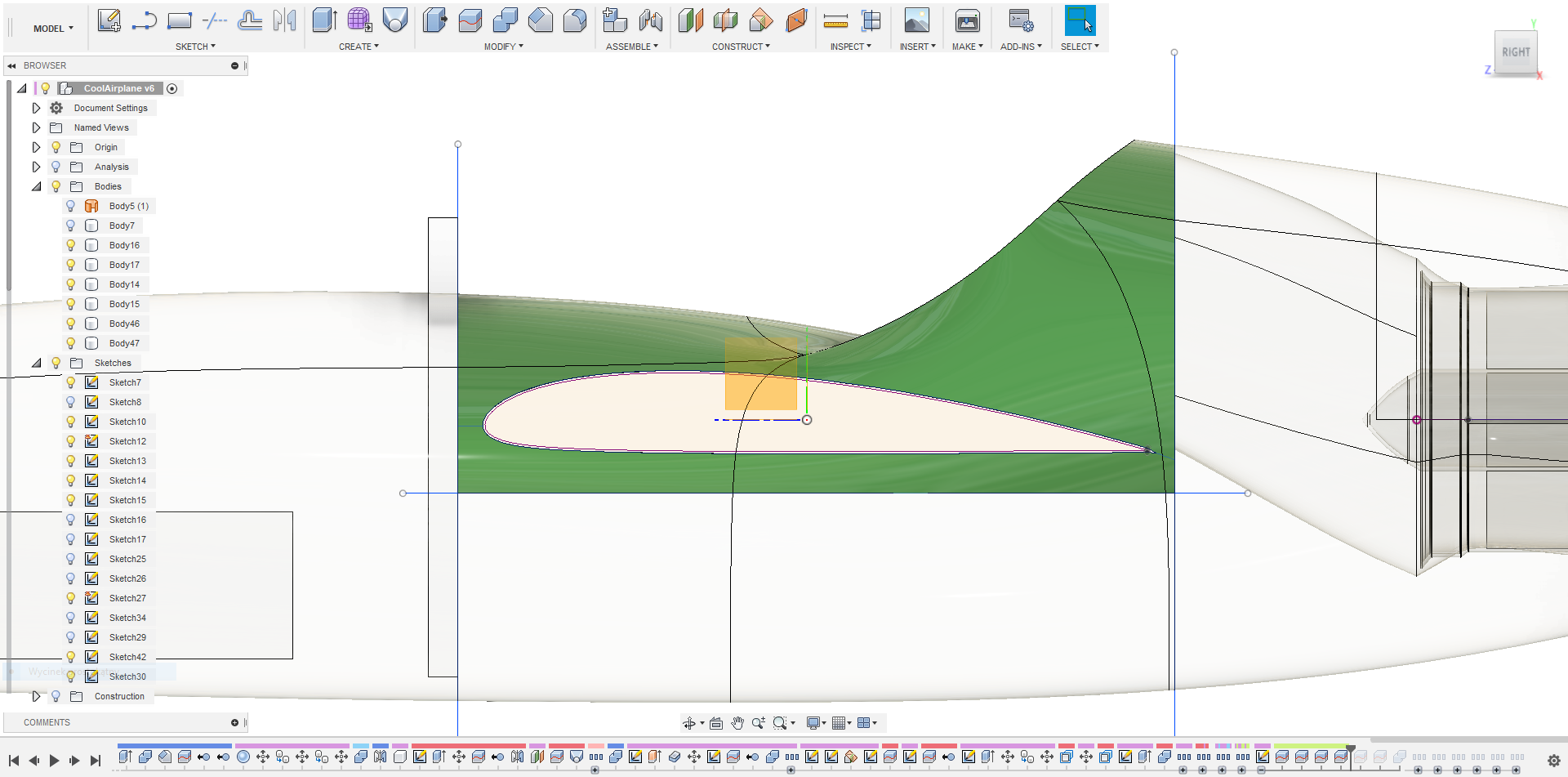The height and width of the screenshot is (777, 1568).
Task: Toggle visibility of Body5 (1)
Action: 71,206
